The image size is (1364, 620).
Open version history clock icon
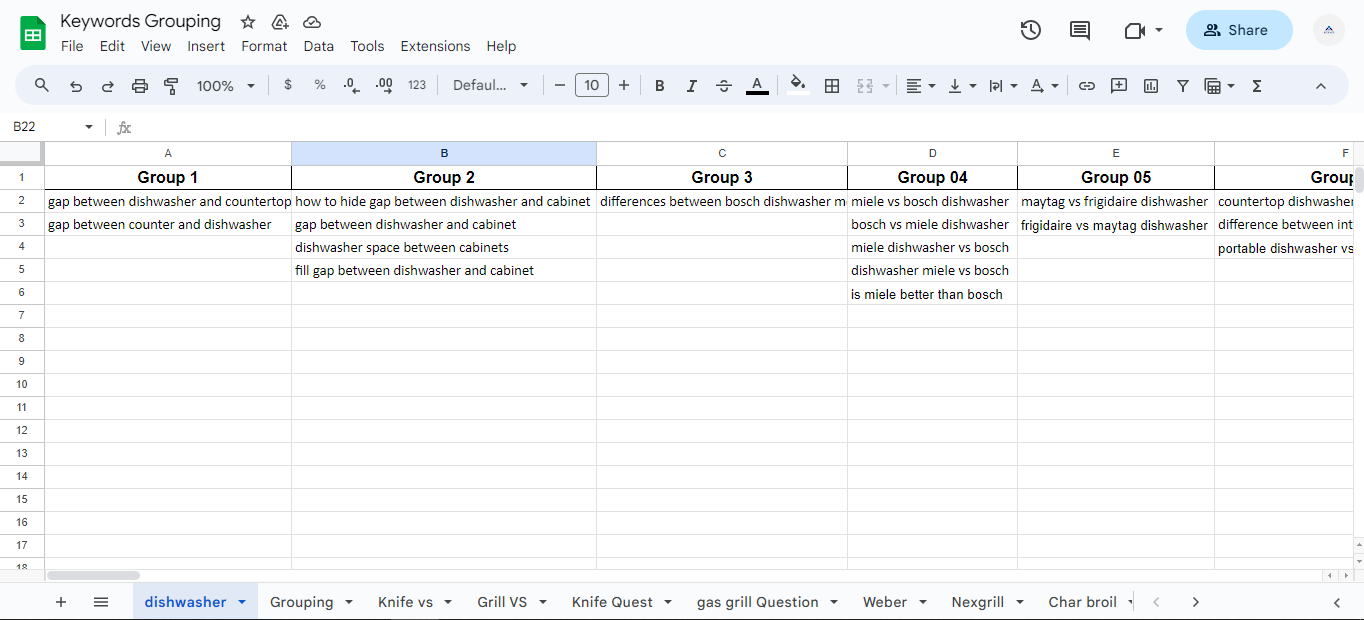[x=1031, y=30]
